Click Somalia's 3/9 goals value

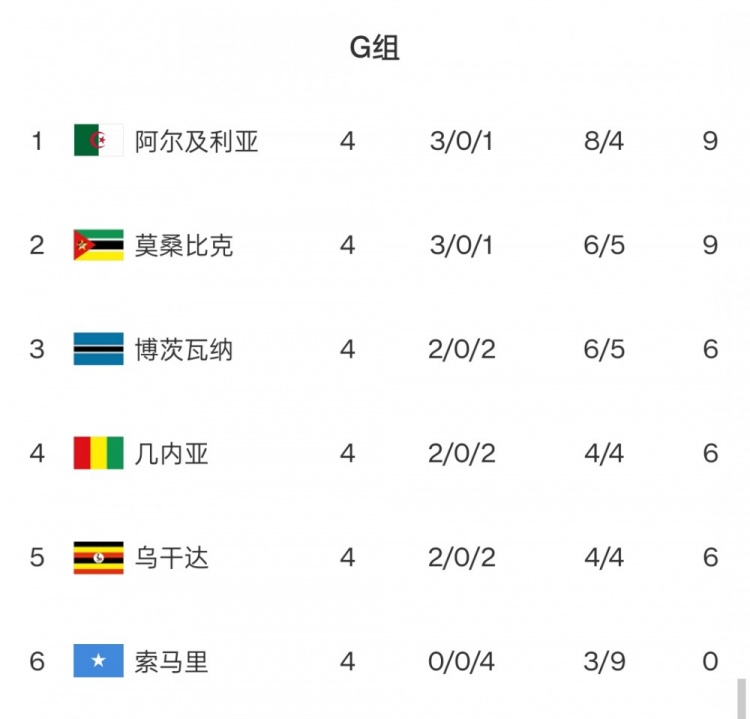coord(603,661)
